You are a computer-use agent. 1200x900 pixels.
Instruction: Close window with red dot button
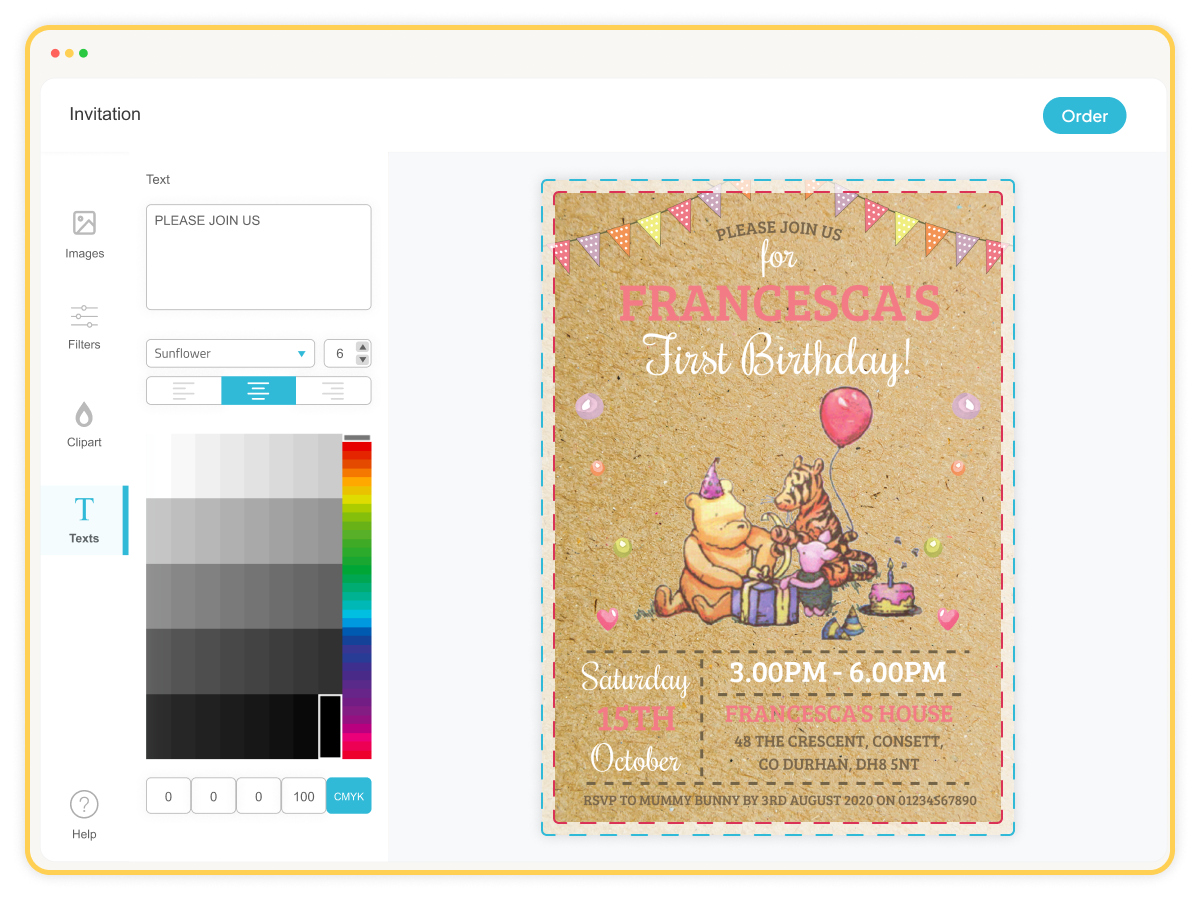pyautogui.click(x=55, y=53)
